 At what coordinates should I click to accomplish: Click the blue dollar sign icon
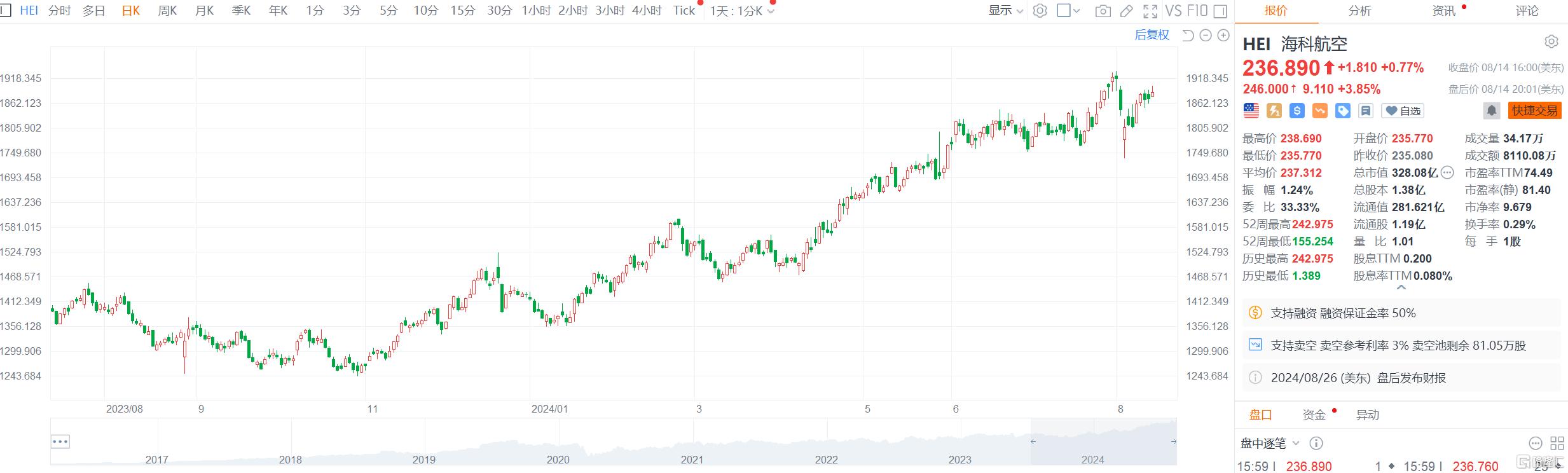(x=1297, y=111)
